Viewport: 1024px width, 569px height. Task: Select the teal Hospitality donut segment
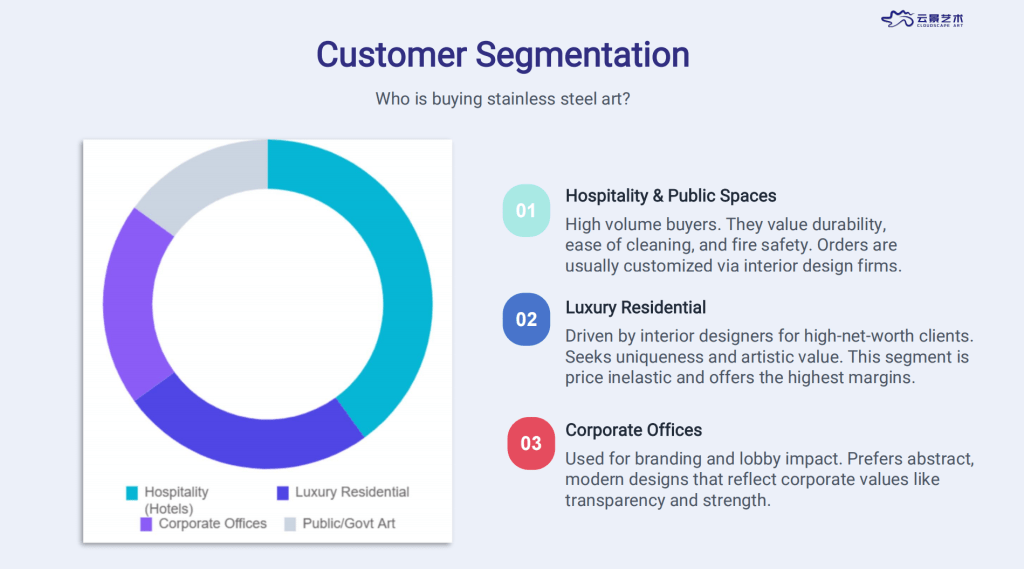coord(397,290)
